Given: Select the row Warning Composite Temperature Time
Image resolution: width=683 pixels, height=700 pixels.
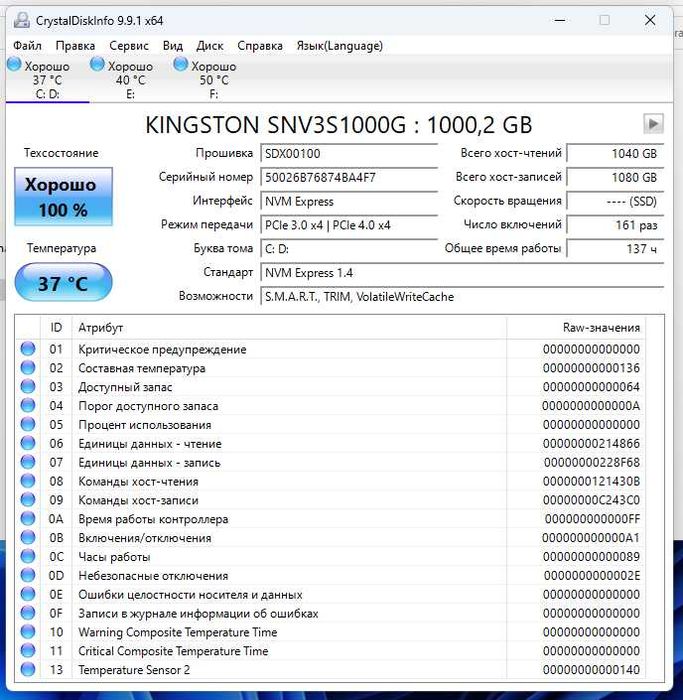Looking at the screenshot, I should click(330, 632).
